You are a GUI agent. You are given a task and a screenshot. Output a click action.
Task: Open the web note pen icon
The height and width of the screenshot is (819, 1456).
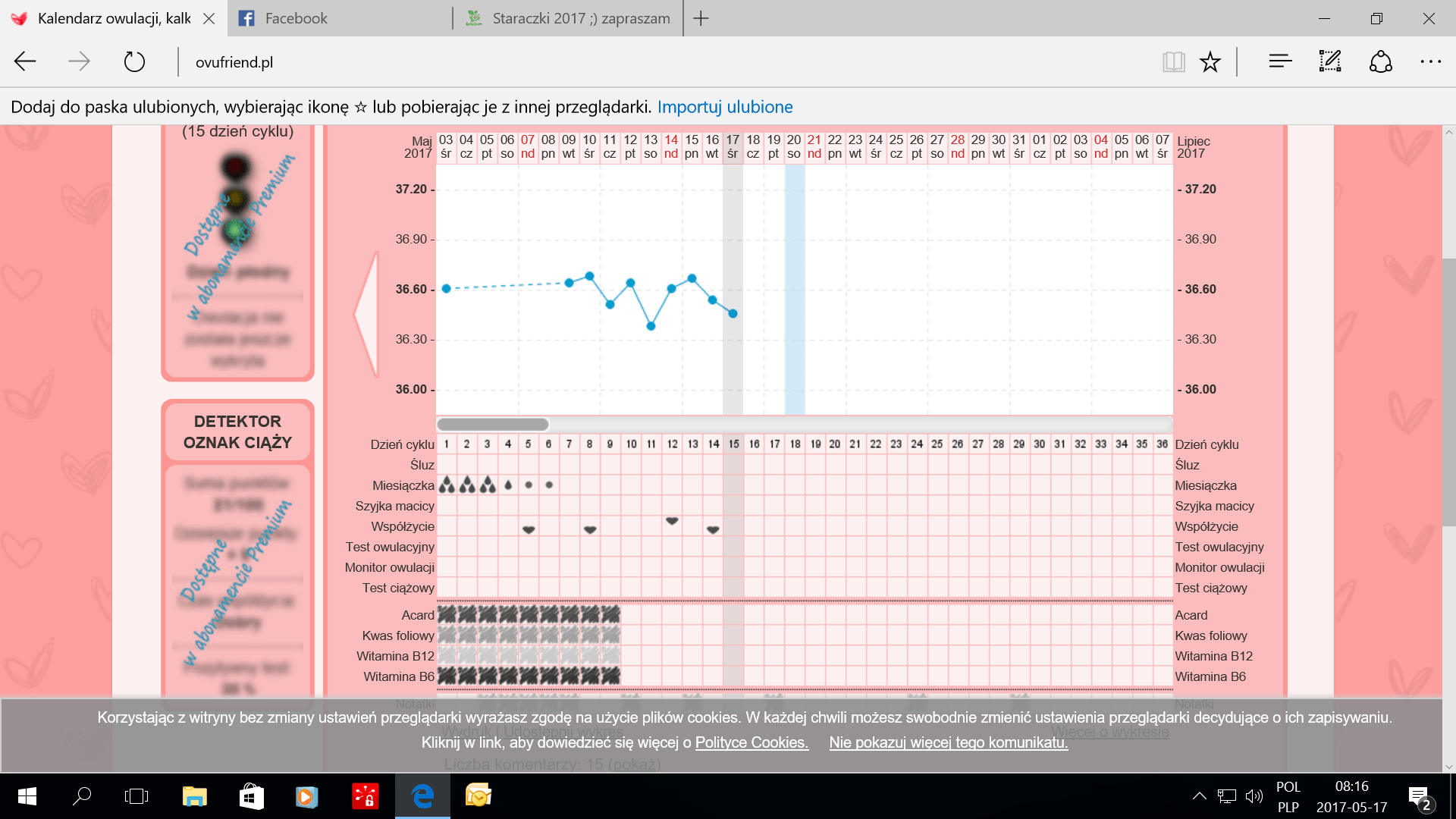(1330, 62)
